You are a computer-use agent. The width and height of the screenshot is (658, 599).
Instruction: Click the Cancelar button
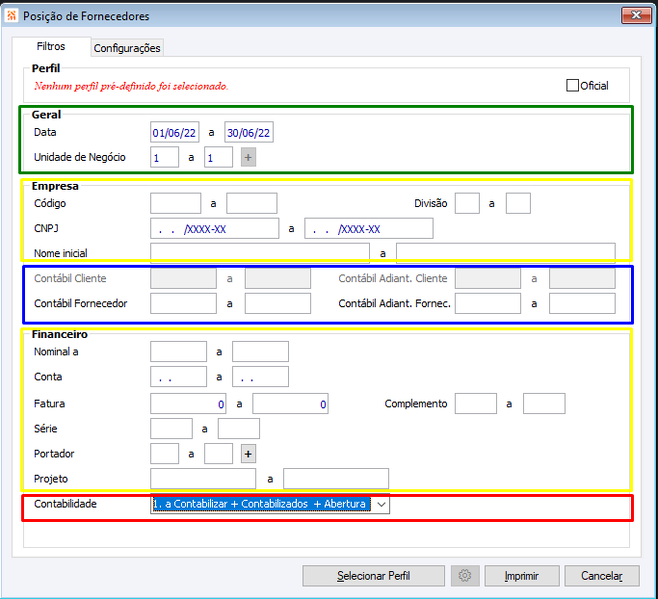602,575
